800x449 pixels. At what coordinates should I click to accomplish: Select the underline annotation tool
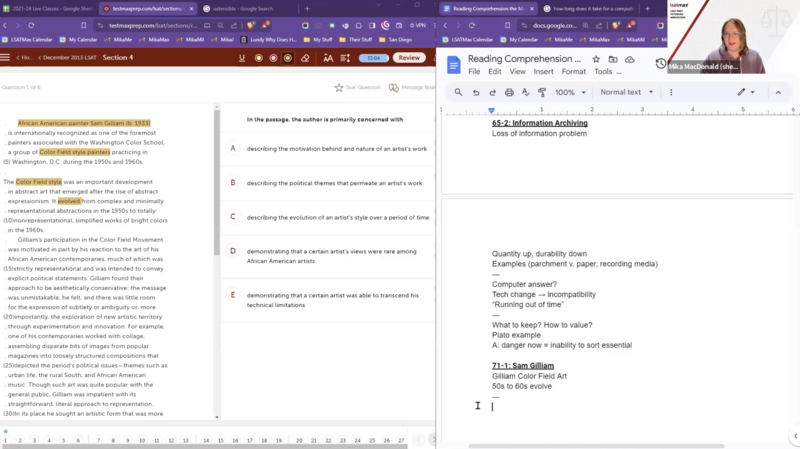pyautogui.click(x=242, y=58)
